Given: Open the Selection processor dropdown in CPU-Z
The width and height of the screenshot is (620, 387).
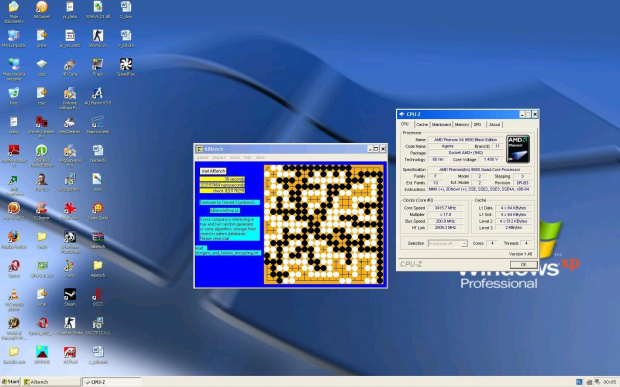Looking at the screenshot, I should click(448, 243).
